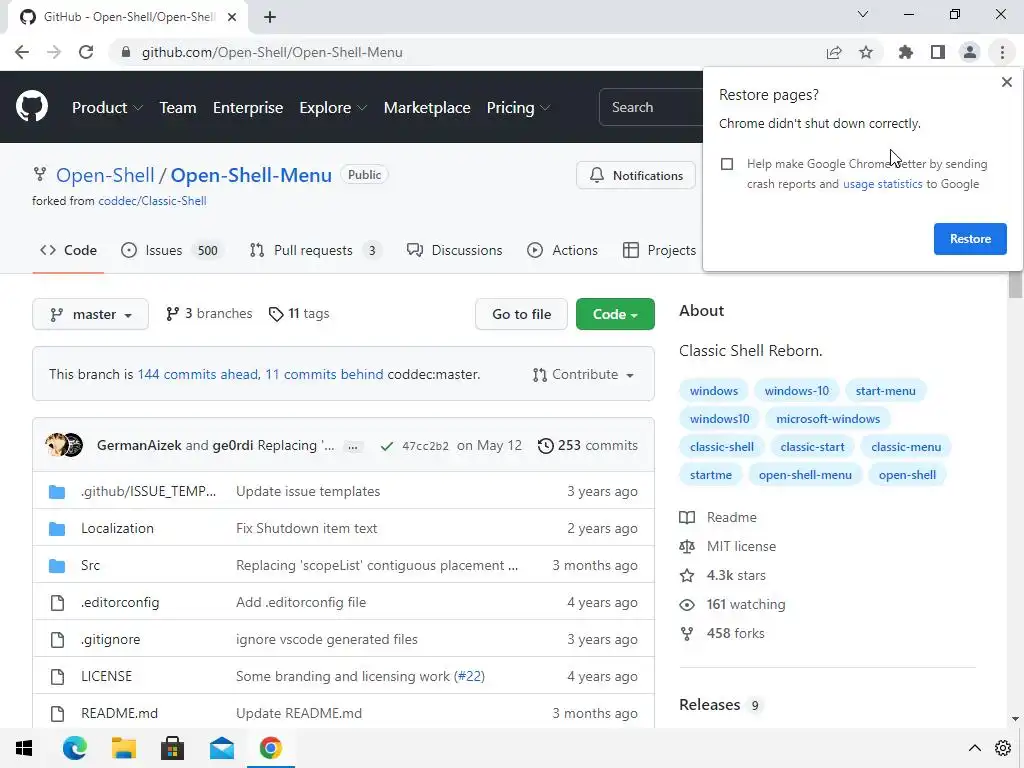The height and width of the screenshot is (768, 1024).
Task: Click commit status green checkmark
Action: click(x=387, y=446)
